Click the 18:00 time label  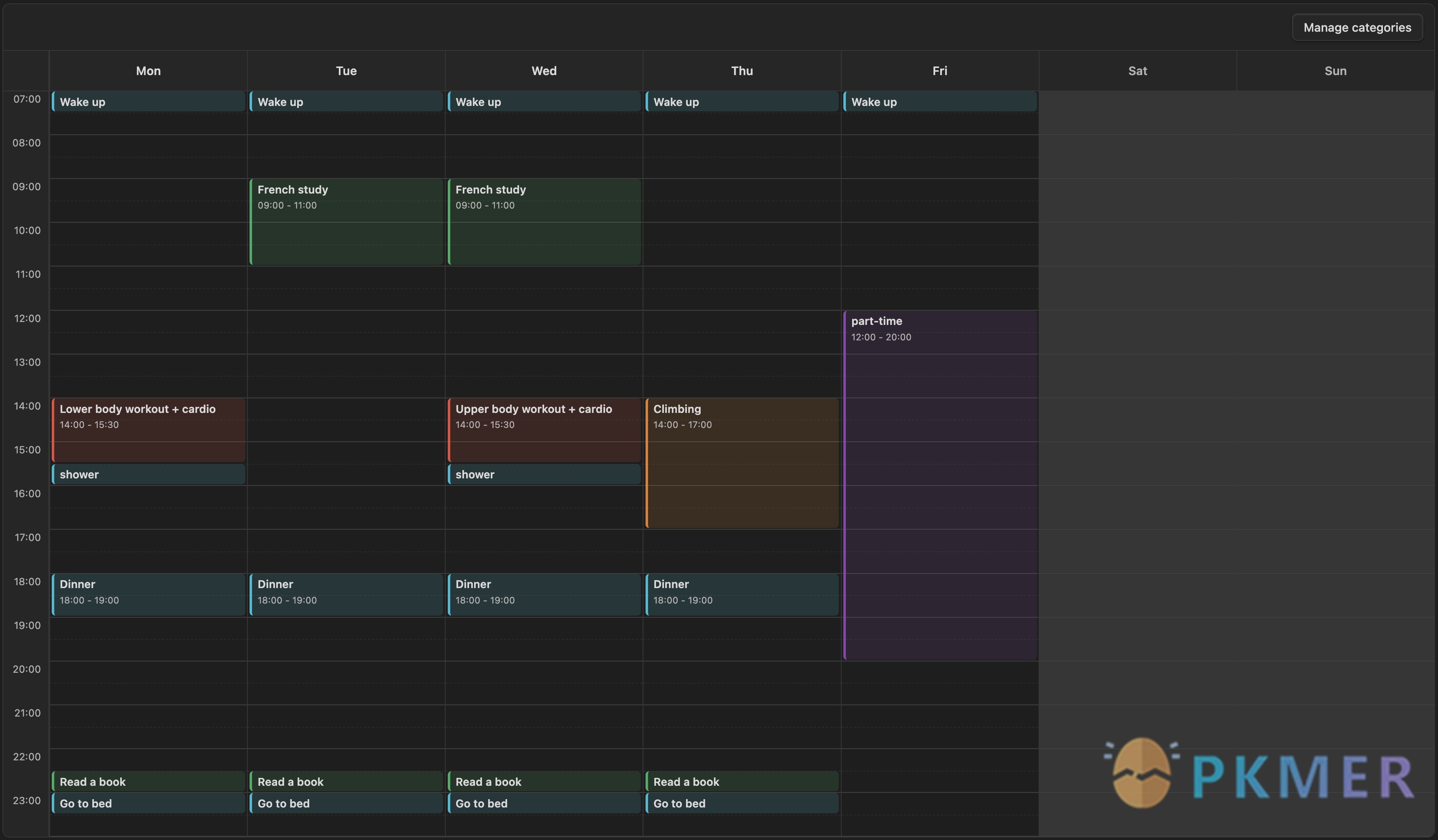click(28, 582)
